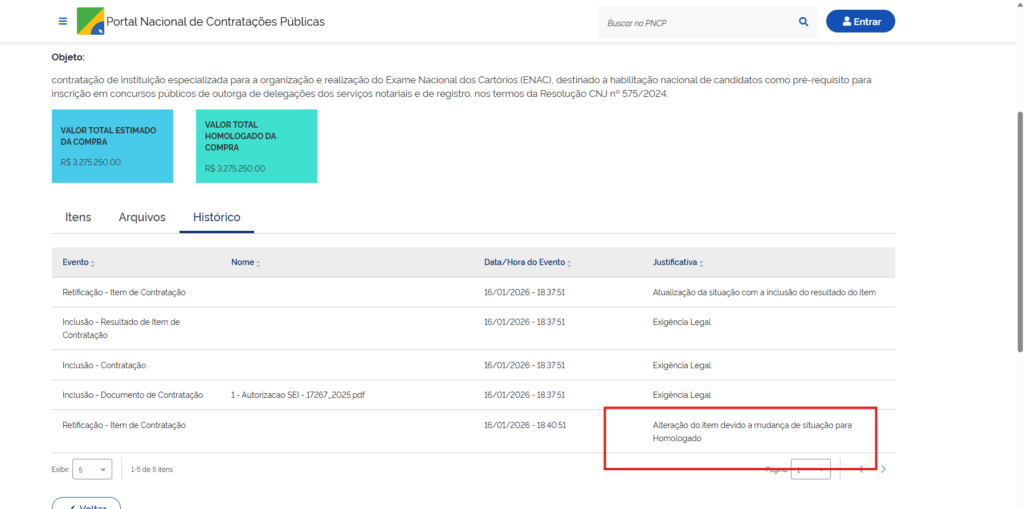Screen dimensions: 1024x509
Task: Go to next page arrow
Action: click(883, 469)
